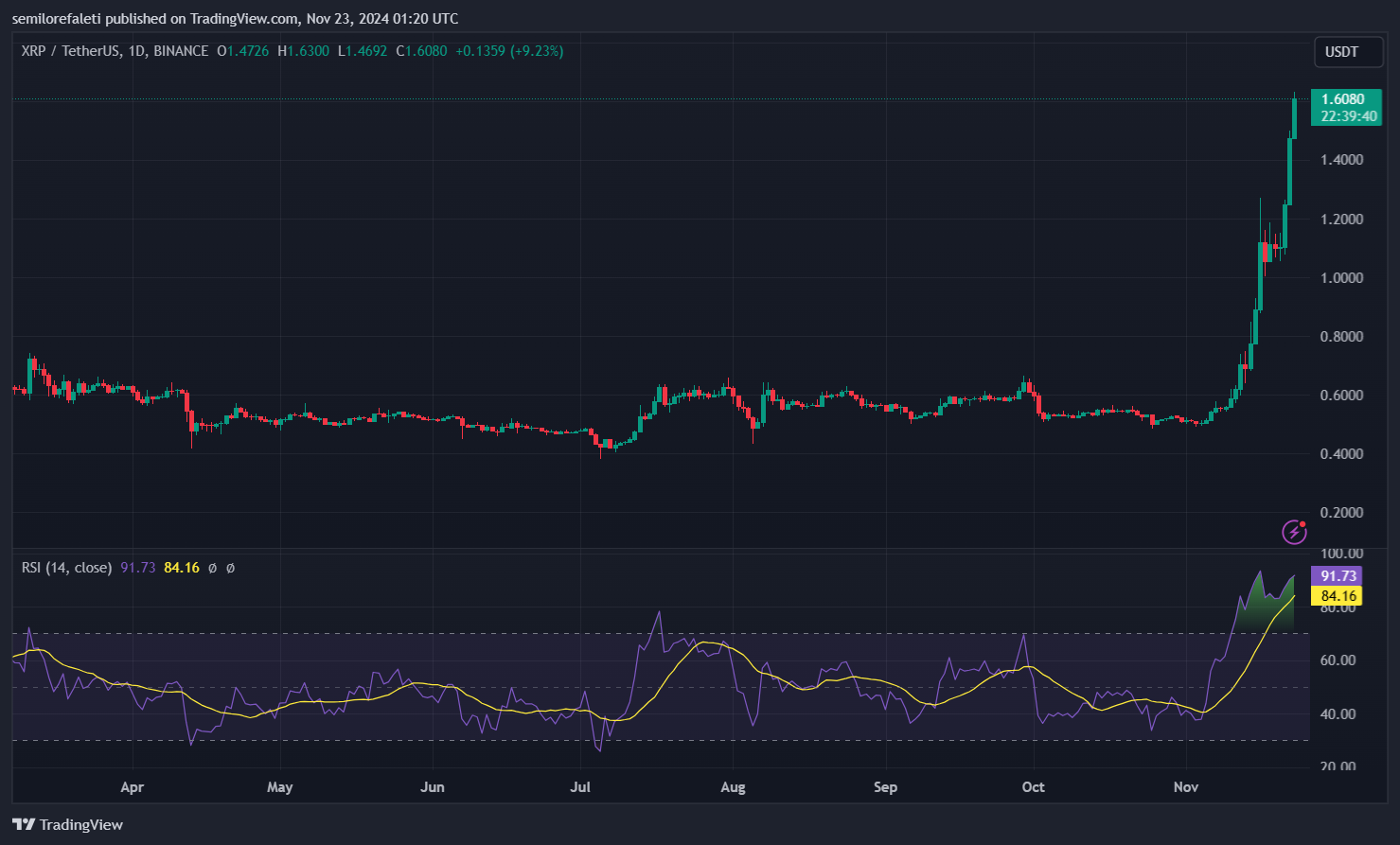
Task: Click the high value H1.6300
Action: pos(303,51)
